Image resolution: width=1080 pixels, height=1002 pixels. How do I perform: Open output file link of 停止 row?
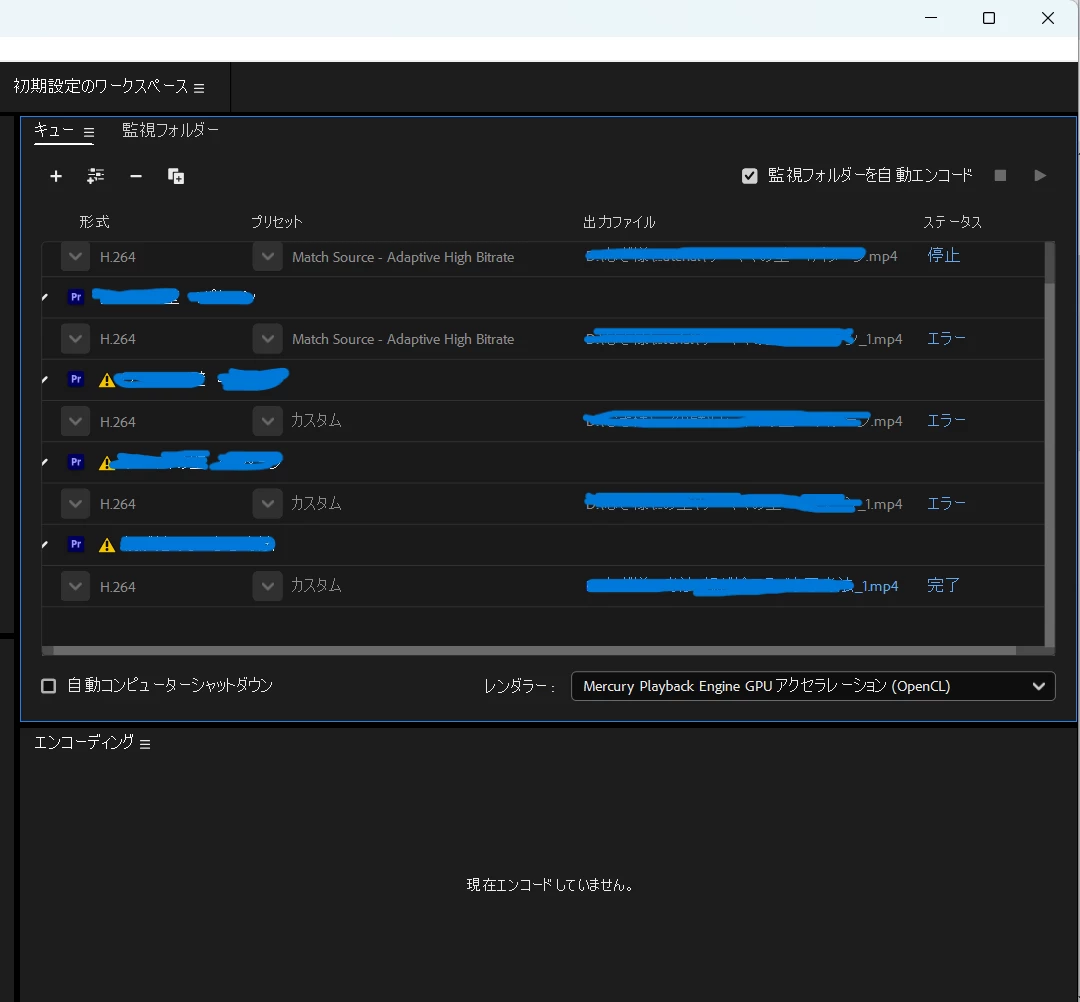coord(741,256)
